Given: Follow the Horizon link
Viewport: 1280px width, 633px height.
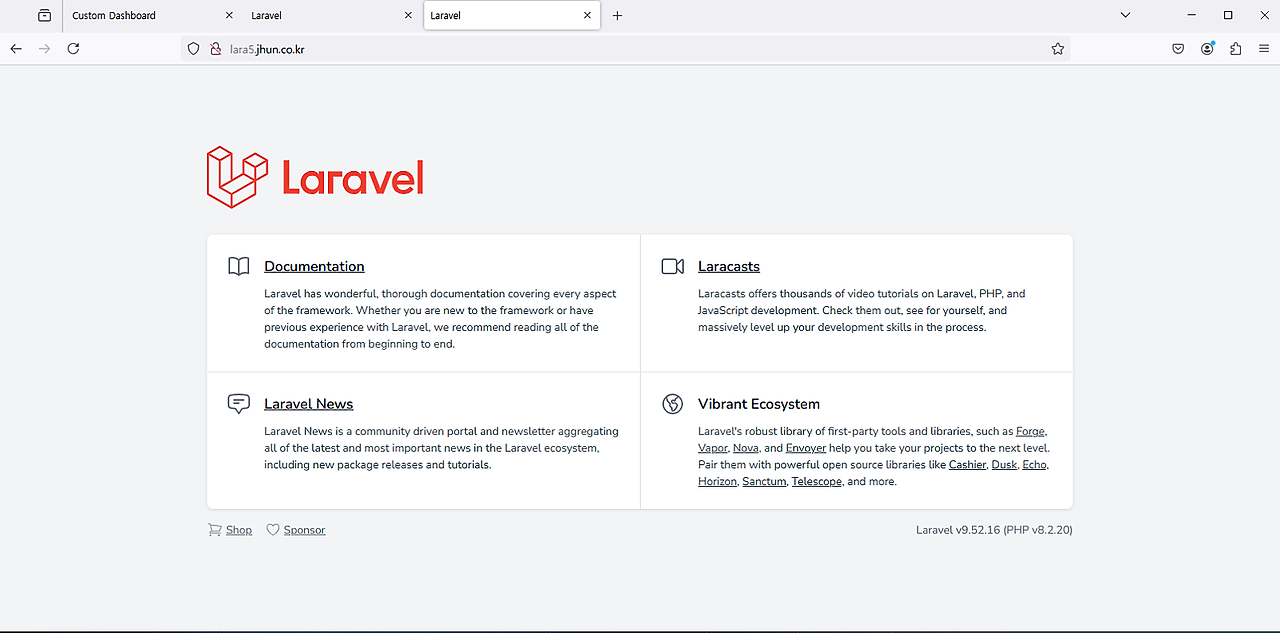Looking at the screenshot, I should pyautogui.click(x=717, y=482).
